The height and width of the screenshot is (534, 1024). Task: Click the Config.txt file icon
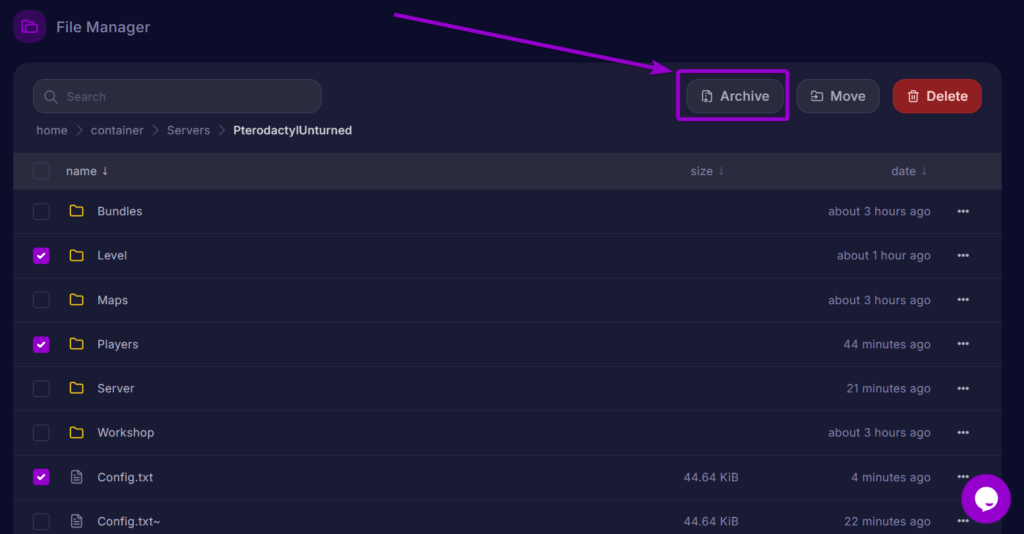tap(76, 477)
